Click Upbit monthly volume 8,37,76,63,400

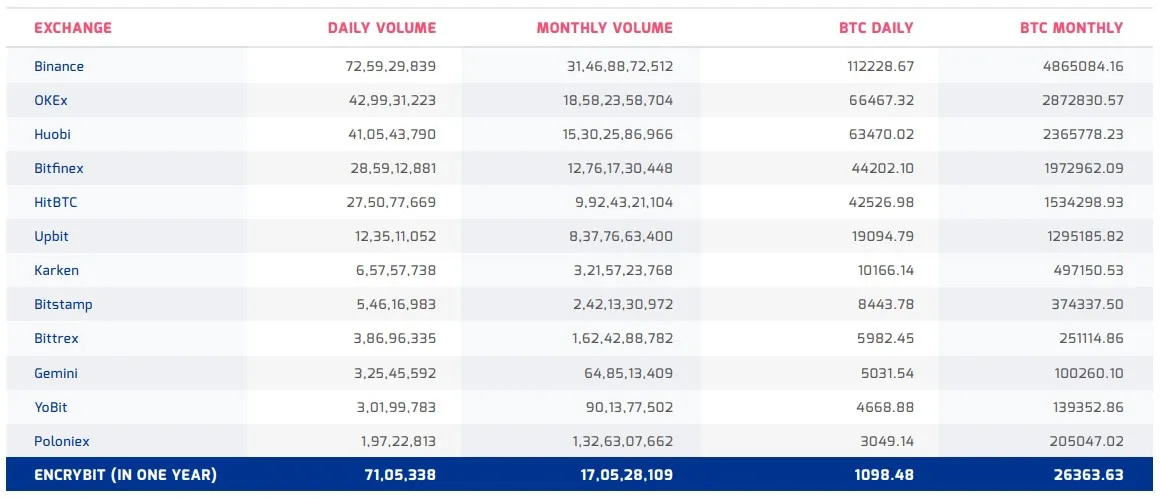click(623, 236)
